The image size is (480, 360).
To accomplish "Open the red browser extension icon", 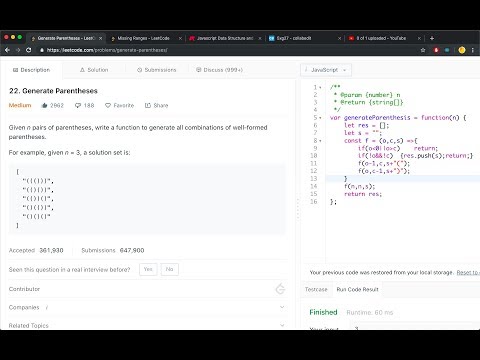I will pyautogui.click(x=436, y=50).
